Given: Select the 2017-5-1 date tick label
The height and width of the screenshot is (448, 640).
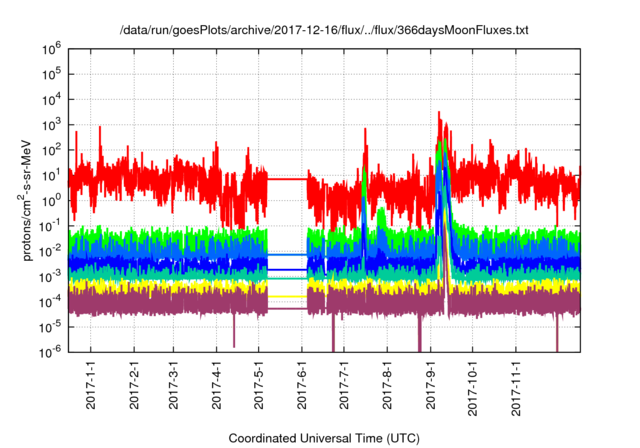Looking at the screenshot, I should point(258,386).
